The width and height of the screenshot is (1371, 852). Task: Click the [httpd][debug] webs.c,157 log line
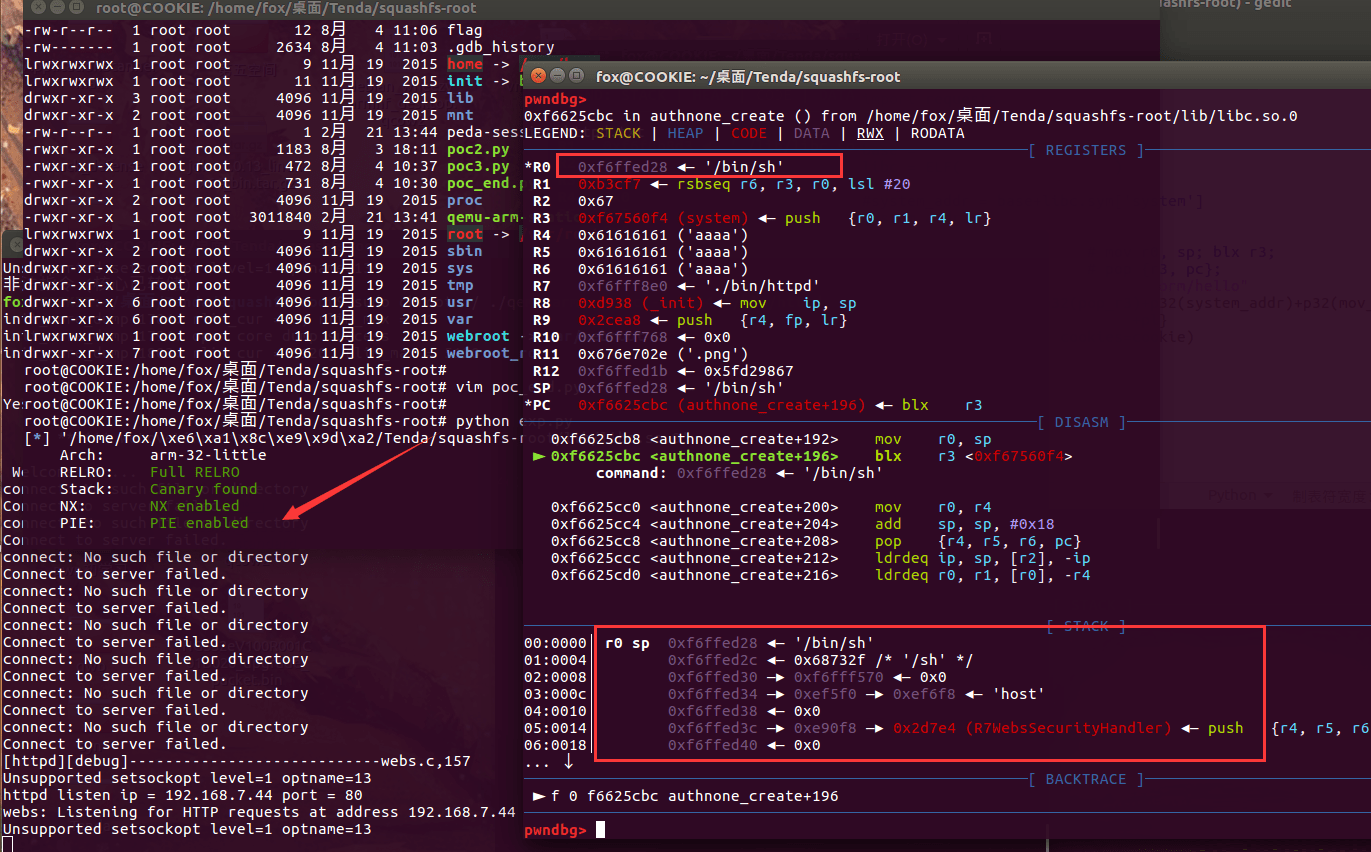(x=236, y=762)
